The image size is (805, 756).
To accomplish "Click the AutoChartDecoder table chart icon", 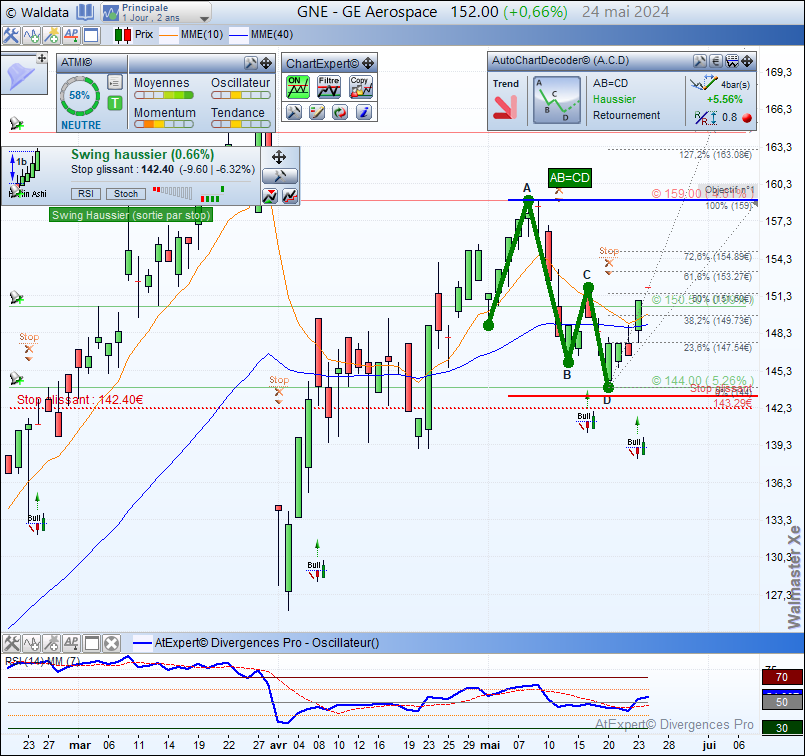I will 732,61.
